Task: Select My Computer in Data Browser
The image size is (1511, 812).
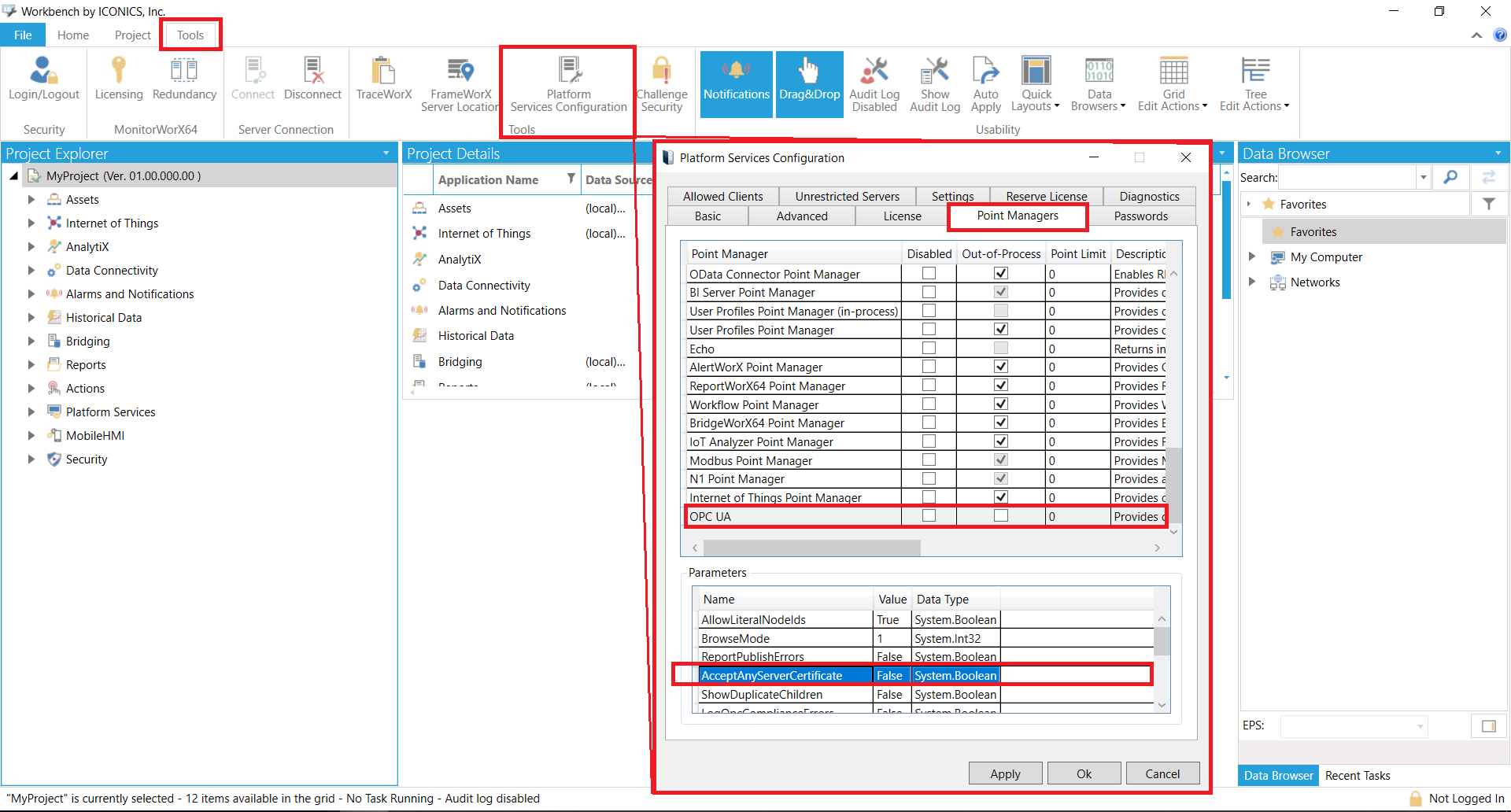Action: 1326,257
